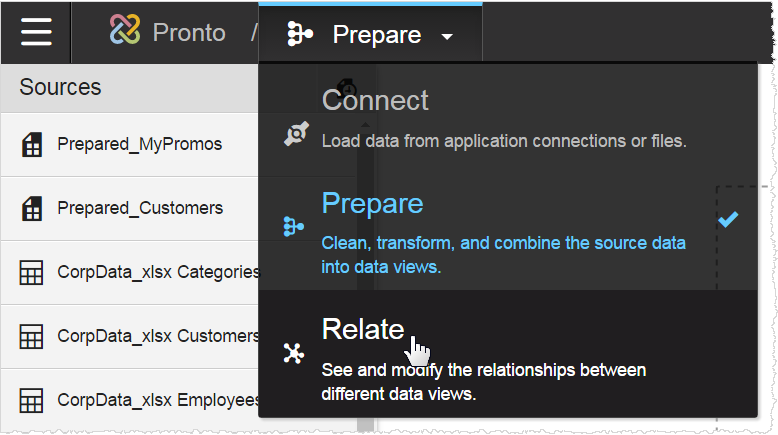Click the Prepare flow icon in top bar
The width and height of the screenshot is (778, 435).
point(300,35)
